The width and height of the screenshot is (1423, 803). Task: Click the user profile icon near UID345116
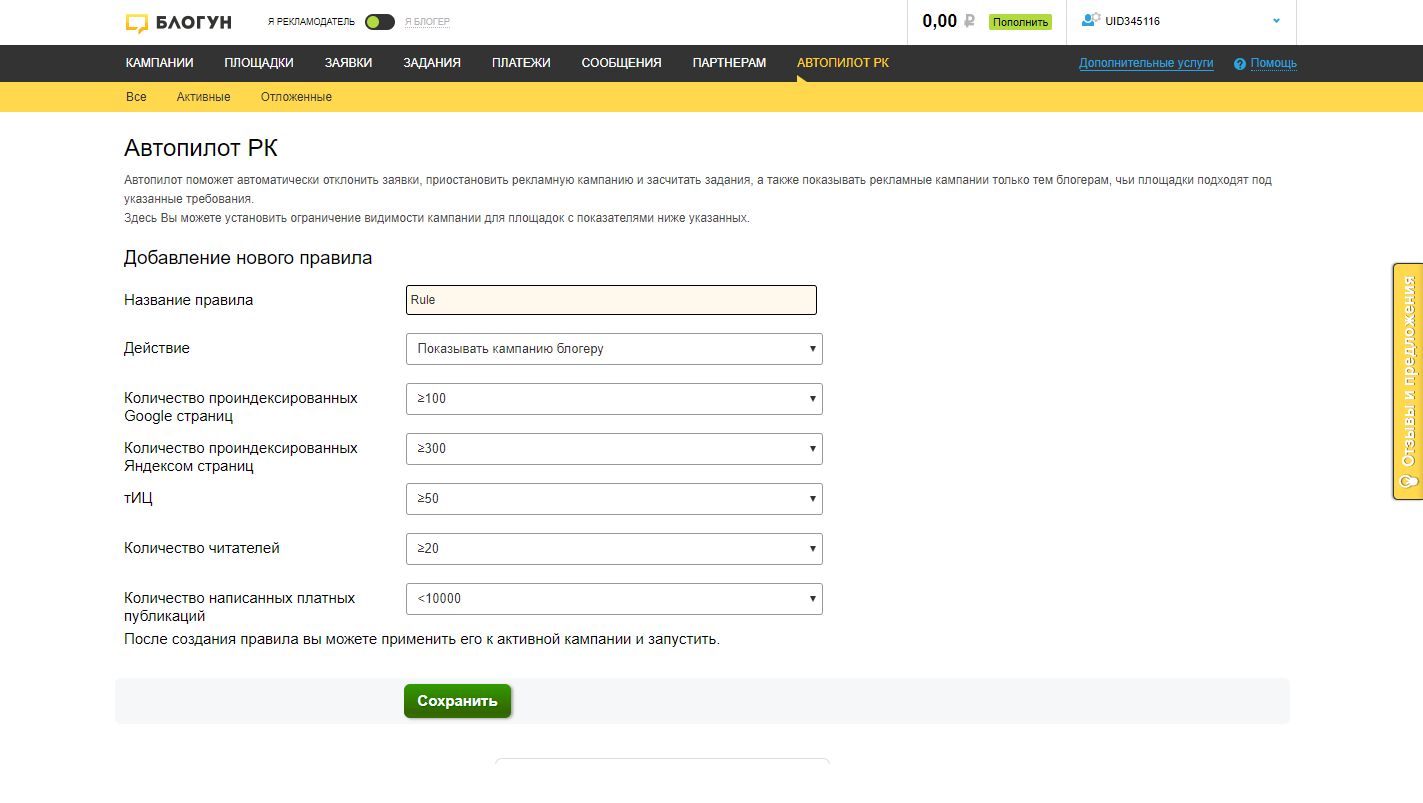pyautogui.click(x=1091, y=20)
